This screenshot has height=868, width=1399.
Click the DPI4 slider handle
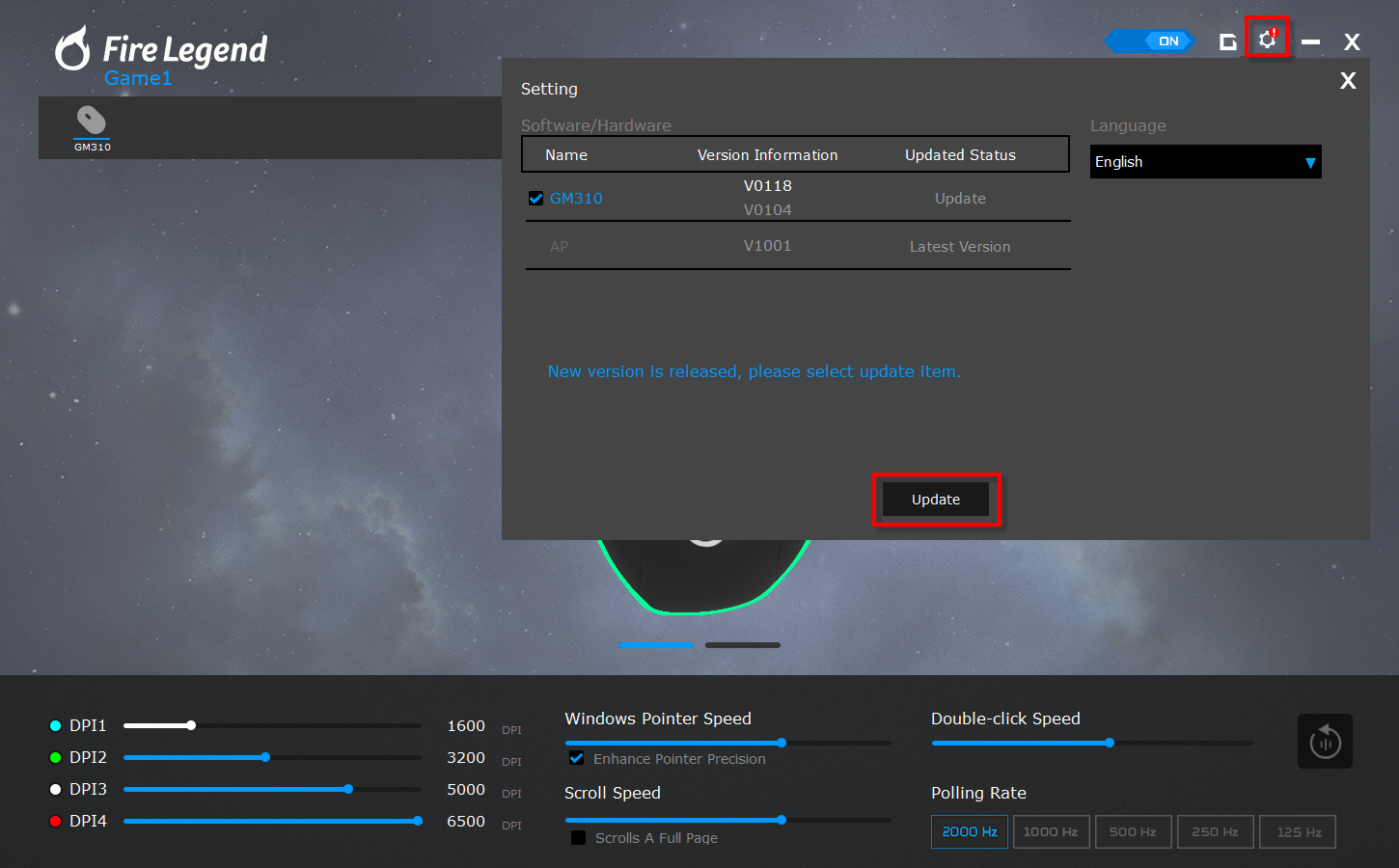pos(418,821)
